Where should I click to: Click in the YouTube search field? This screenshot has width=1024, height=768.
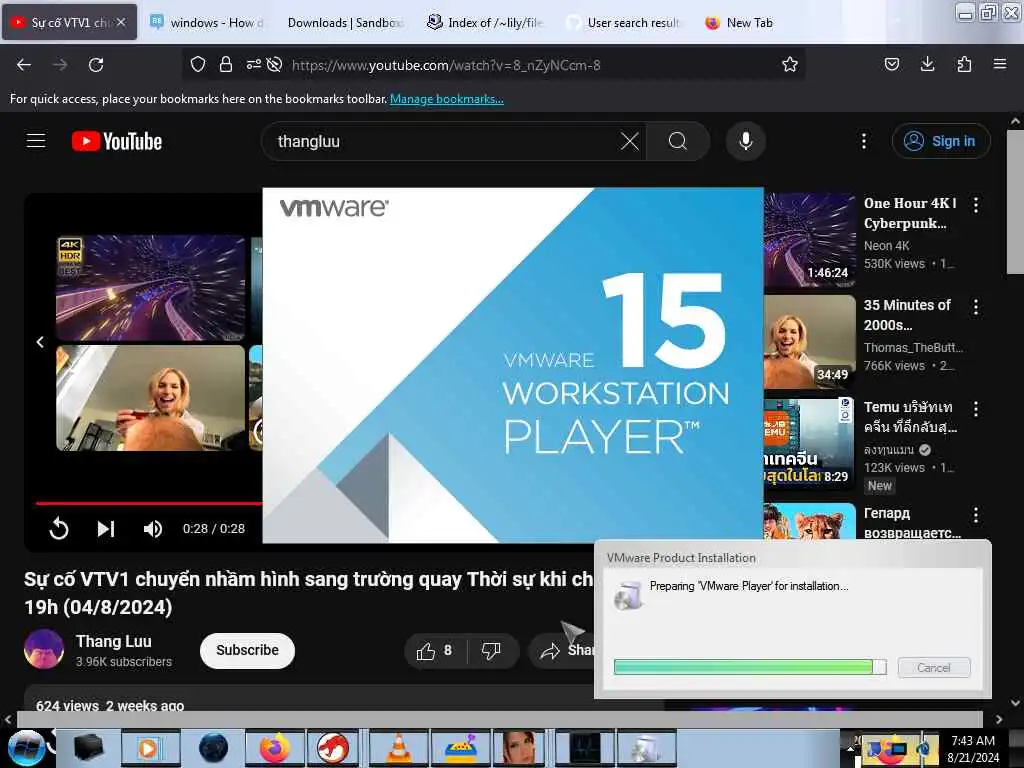[444, 141]
